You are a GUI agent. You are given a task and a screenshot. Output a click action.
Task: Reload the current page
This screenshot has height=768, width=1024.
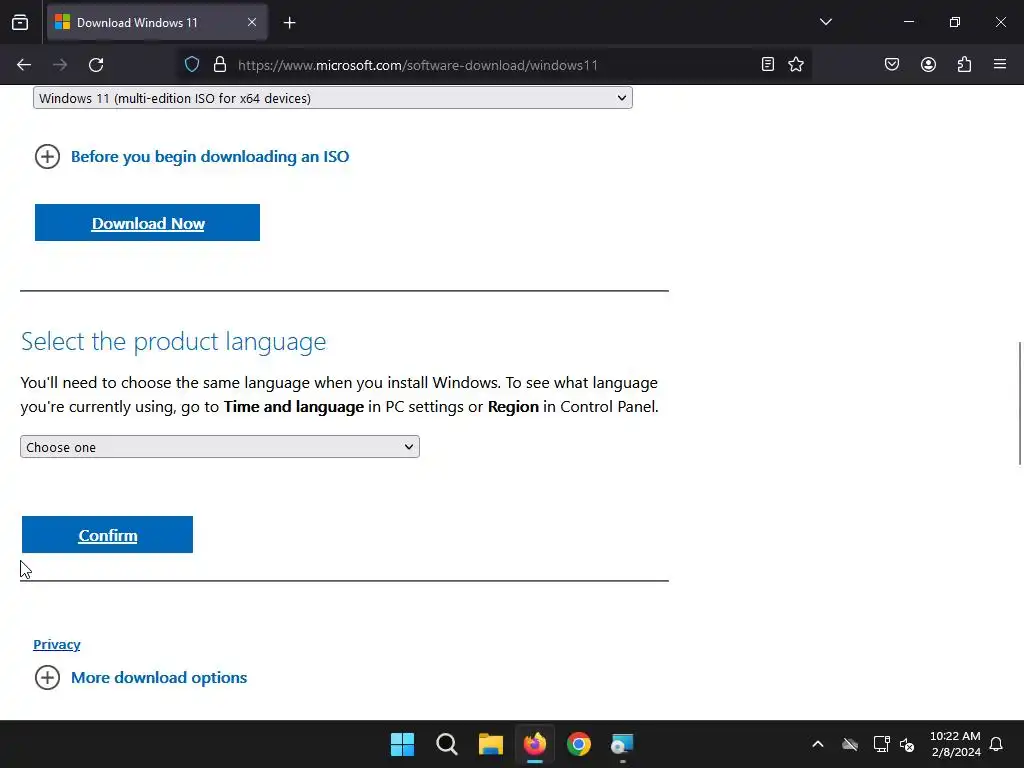[96, 65]
